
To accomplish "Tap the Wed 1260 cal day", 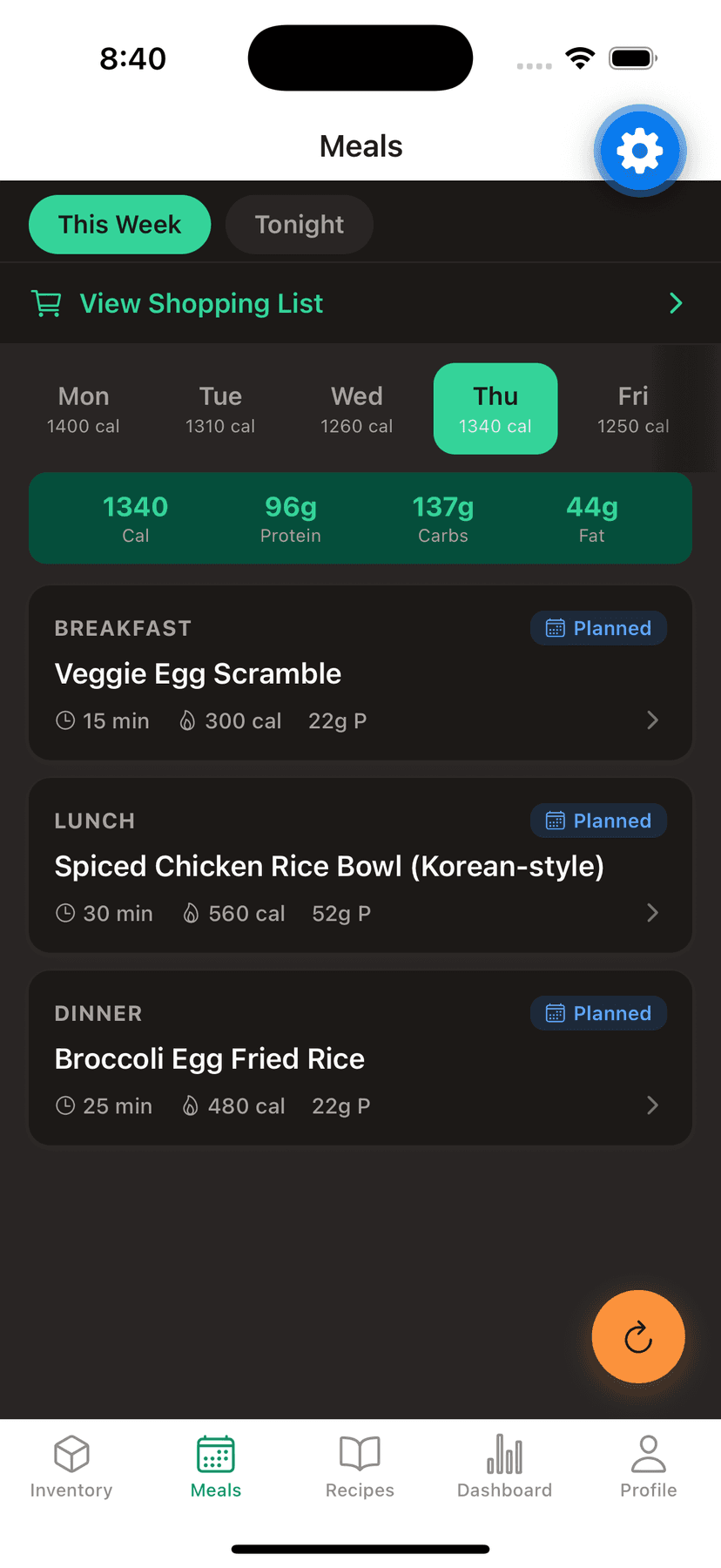I will (357, 409).
